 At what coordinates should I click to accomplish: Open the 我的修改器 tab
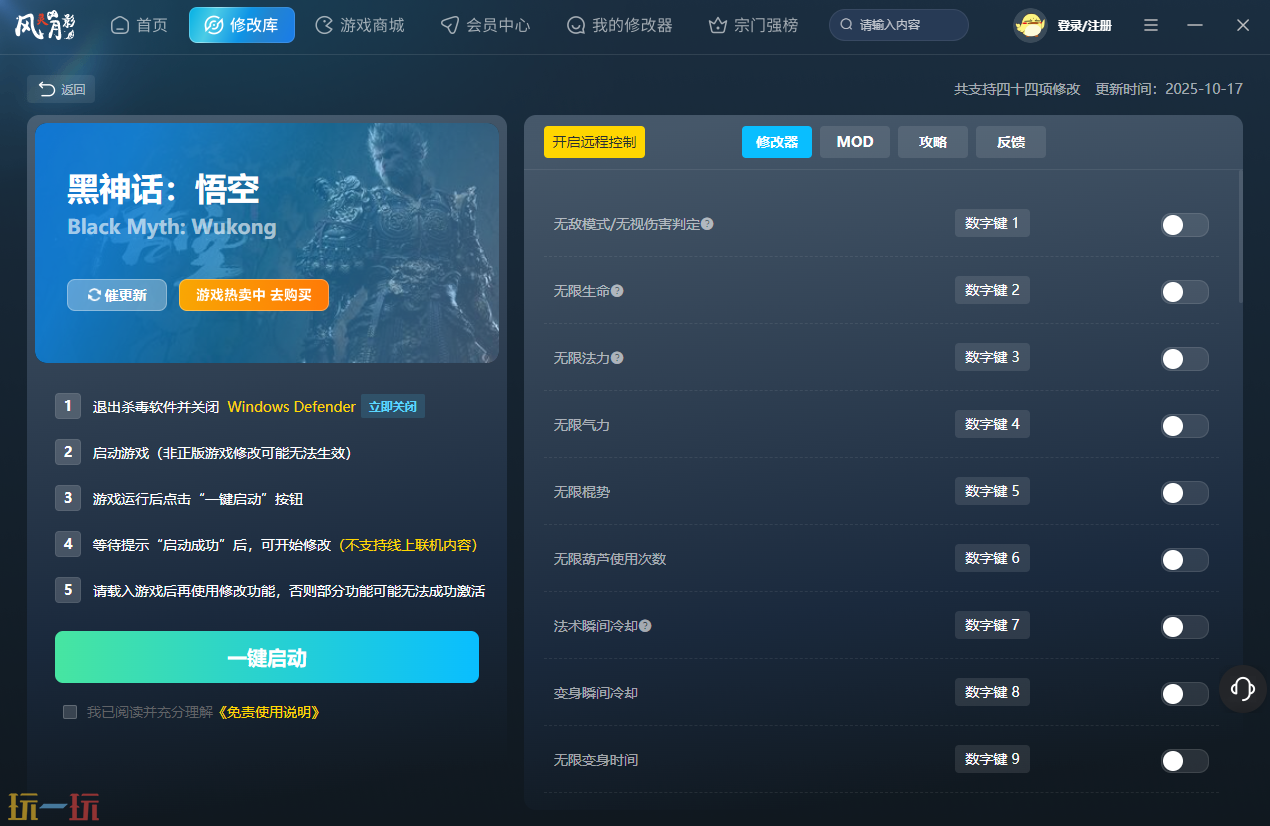(619, 25)
